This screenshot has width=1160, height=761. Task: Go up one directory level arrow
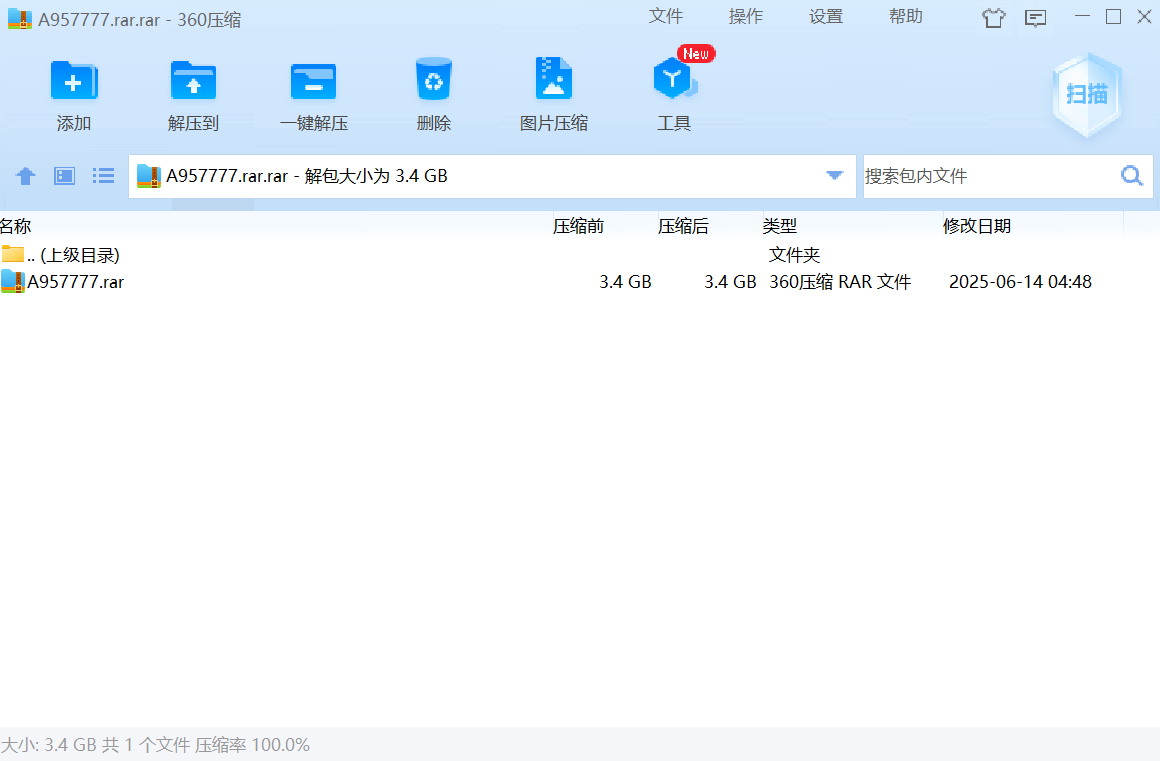[x=26, y=176]
